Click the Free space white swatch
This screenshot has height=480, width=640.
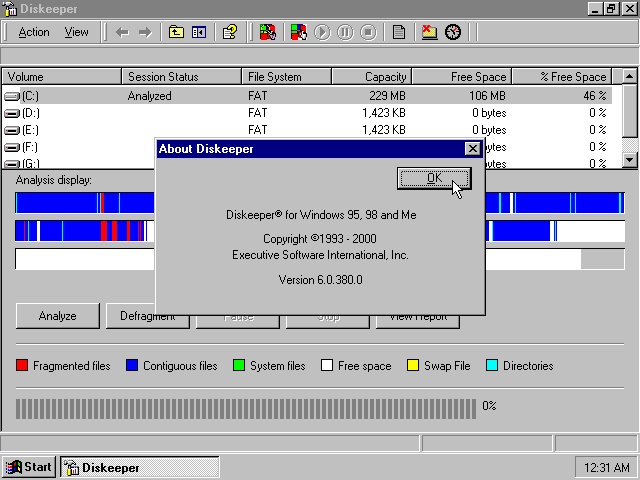click(327, 365)
